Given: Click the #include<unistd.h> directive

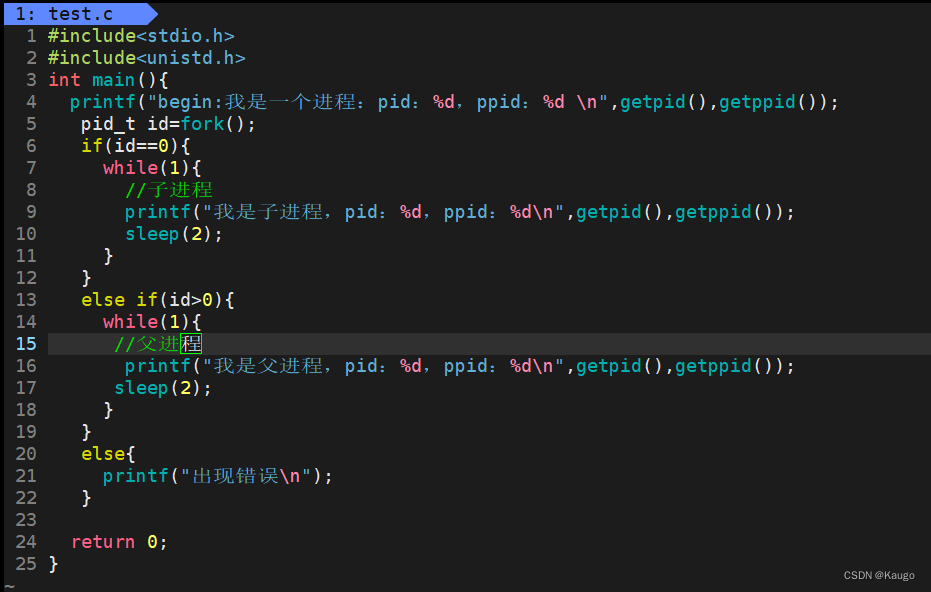Looking at the screenshot, I should [x=145, y=57].
